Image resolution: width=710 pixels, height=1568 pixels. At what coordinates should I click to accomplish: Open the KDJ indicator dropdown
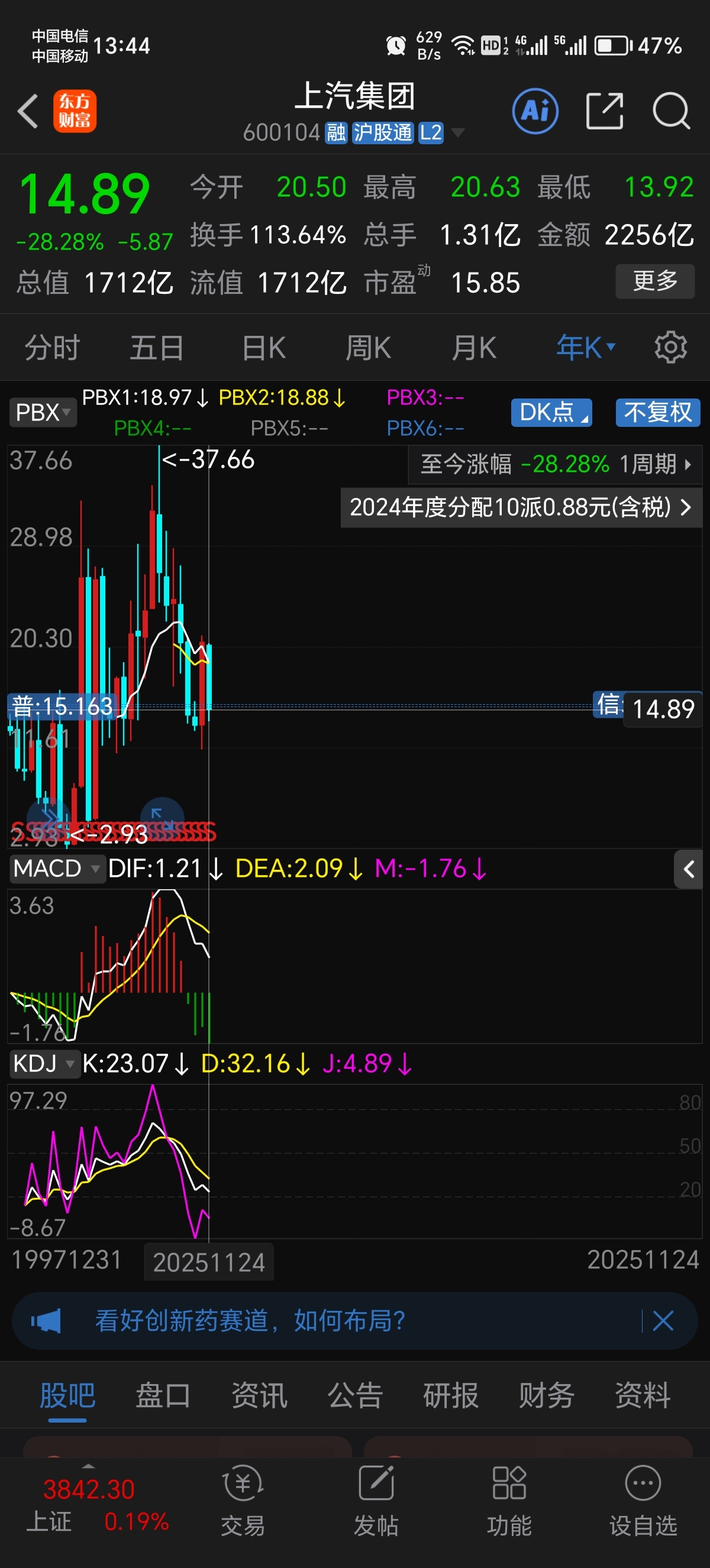(44, 1064)
